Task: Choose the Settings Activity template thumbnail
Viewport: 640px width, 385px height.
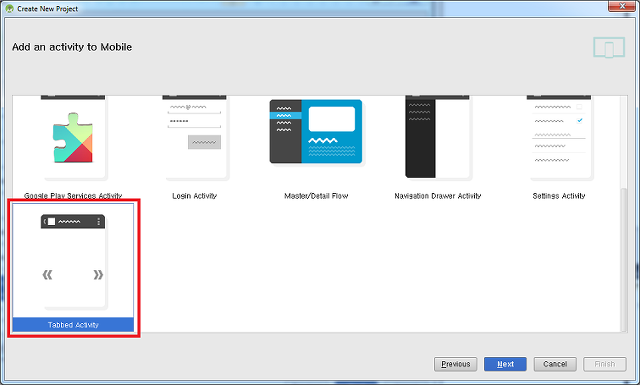Action: coord(559,138)
